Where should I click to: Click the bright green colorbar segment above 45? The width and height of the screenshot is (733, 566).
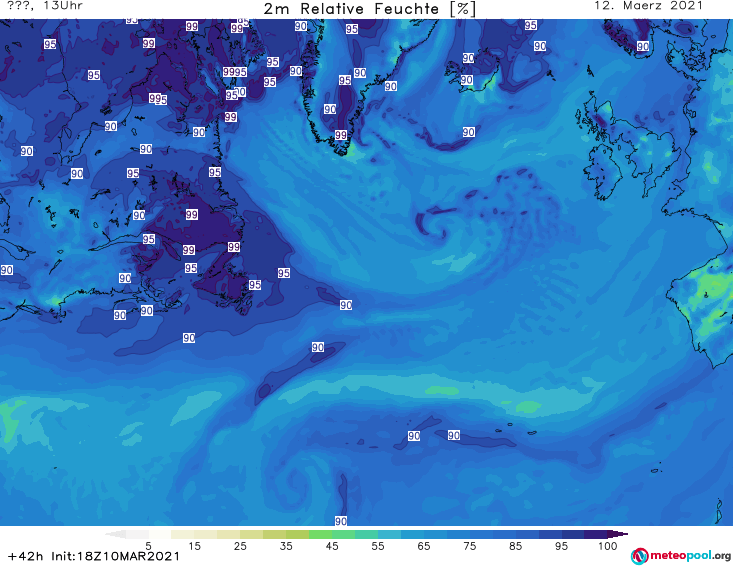click(x=320, y=534)
